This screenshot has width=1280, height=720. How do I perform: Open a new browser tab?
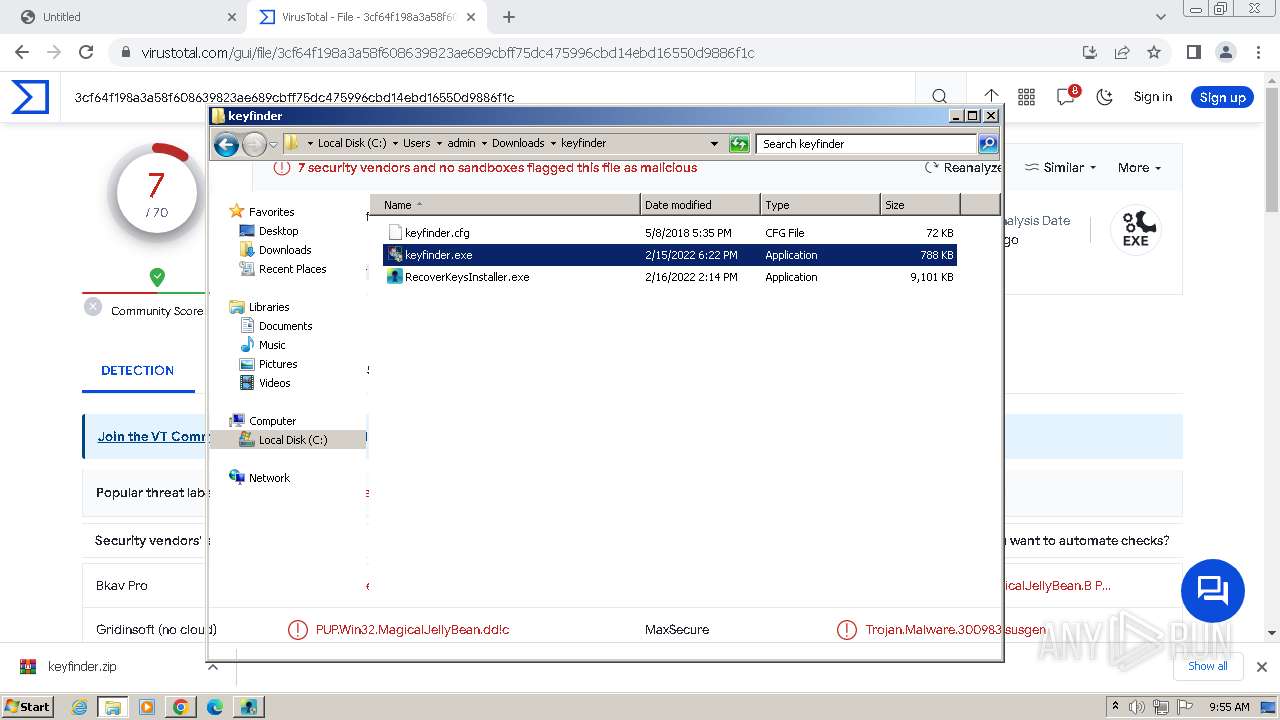[x=509, y=17]
